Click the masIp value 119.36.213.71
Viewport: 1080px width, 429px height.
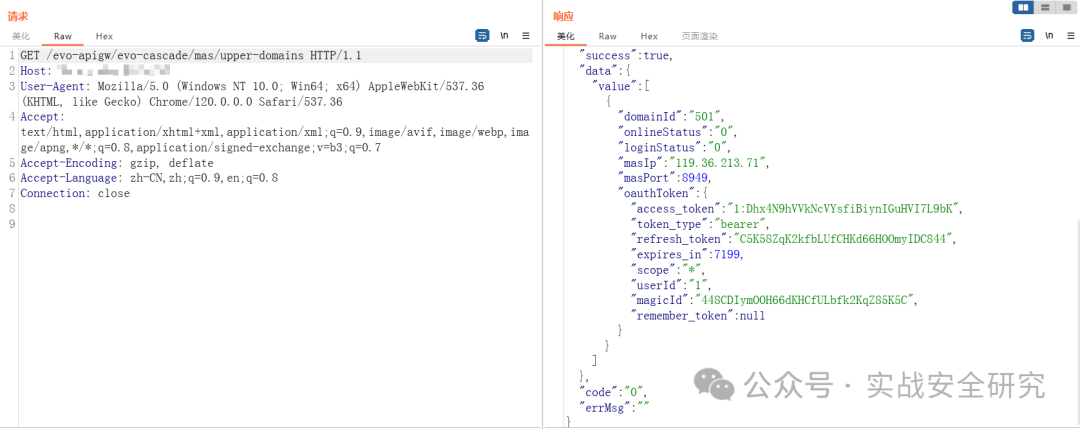[718, 163]
